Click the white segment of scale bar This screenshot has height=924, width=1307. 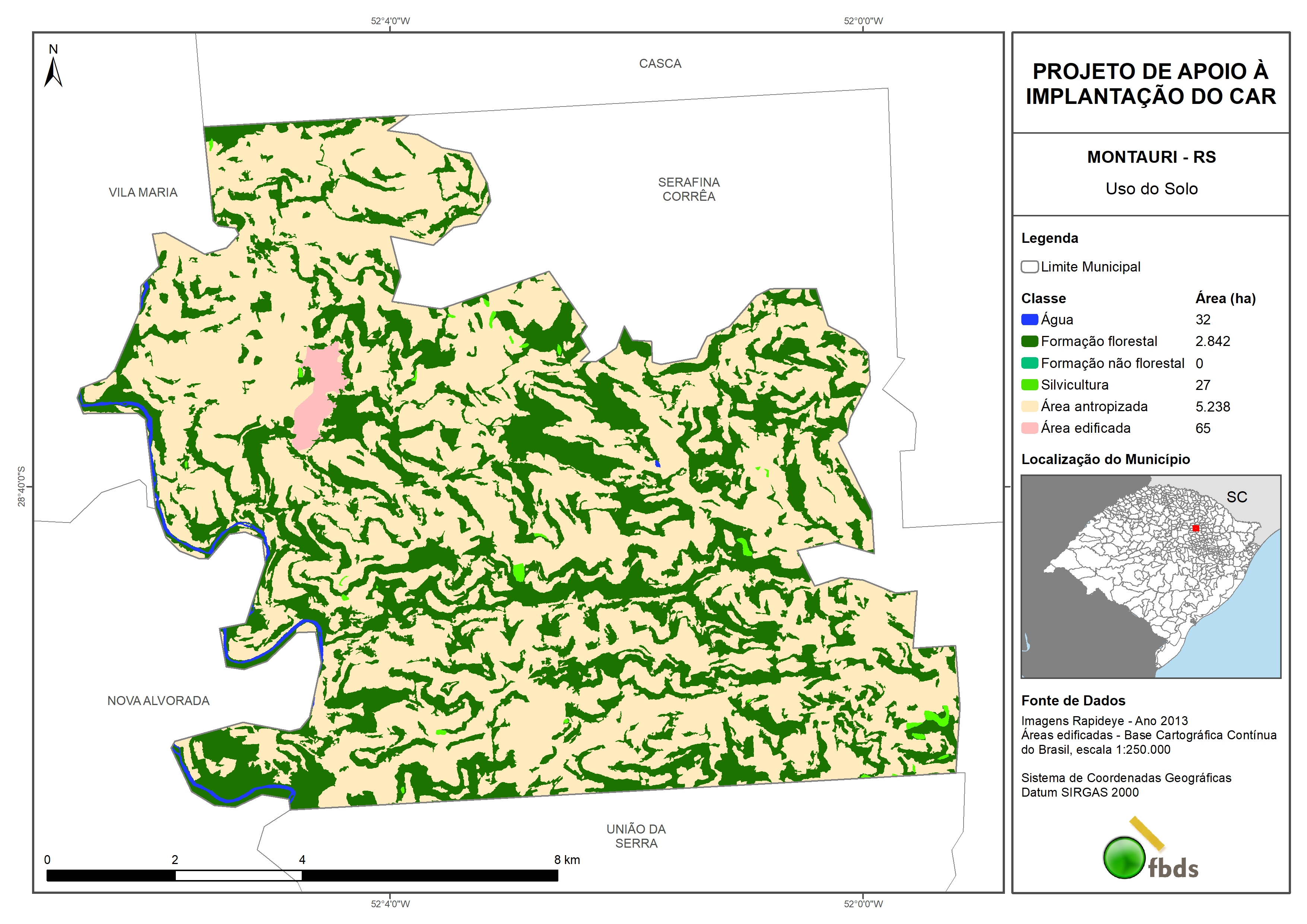click(x=238, y=876)
